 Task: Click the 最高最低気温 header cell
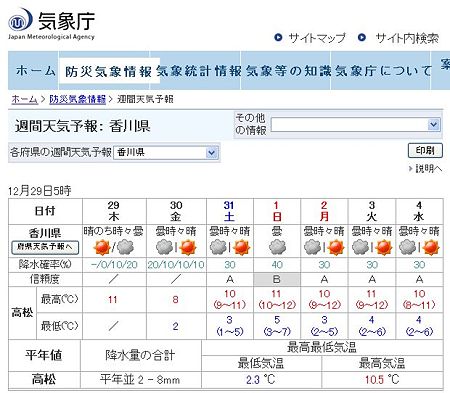[322, 347]
